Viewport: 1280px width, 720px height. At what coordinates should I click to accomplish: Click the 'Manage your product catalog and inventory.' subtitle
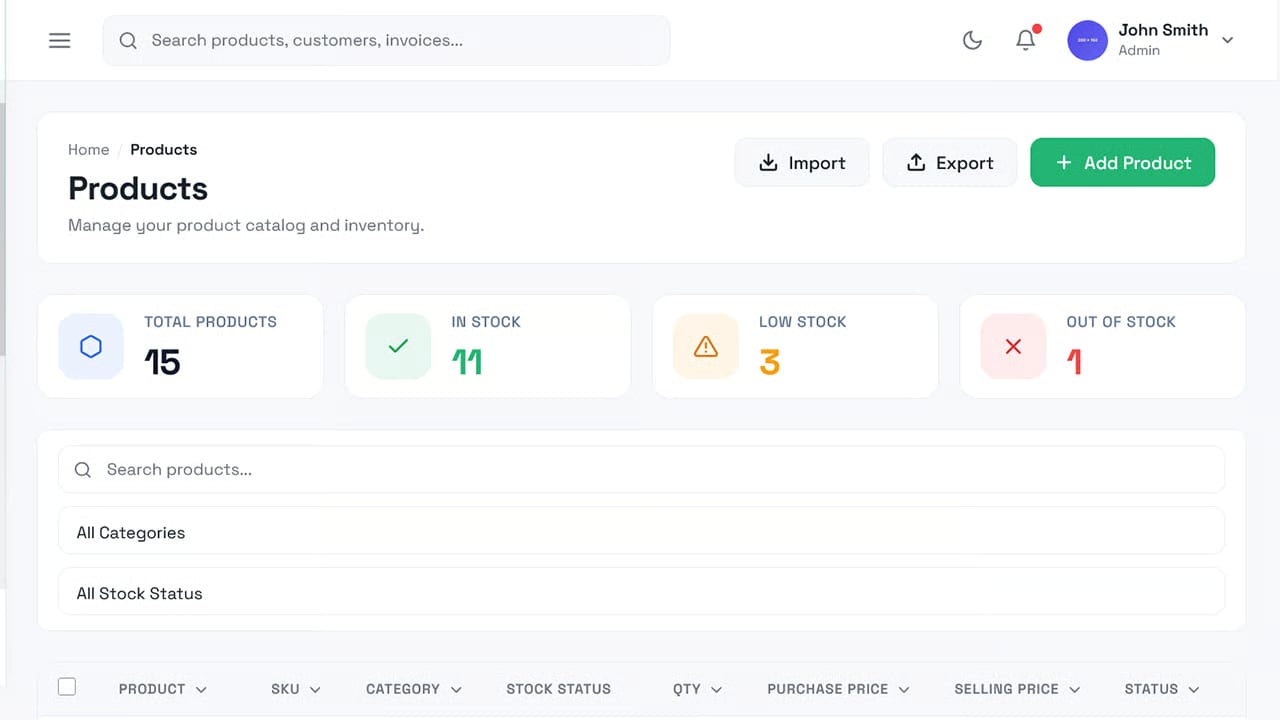pyautogui.click(x=246, y=226)
